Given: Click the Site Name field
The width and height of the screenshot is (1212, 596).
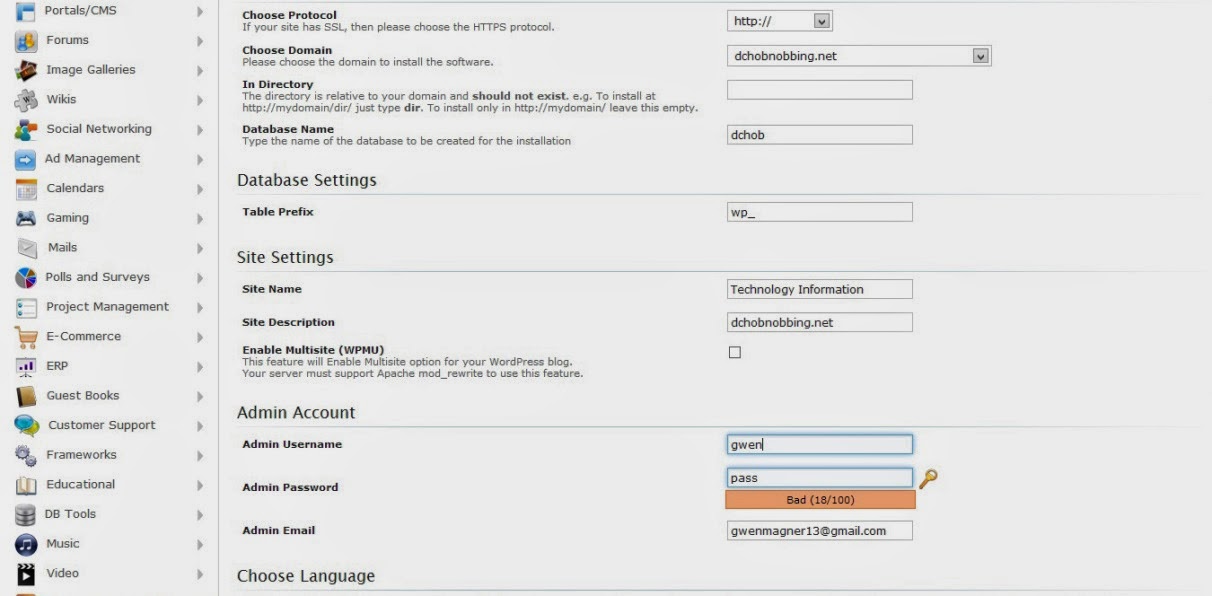Looking at the screenshot, I should pyautogui.click(x=820, y=289).
